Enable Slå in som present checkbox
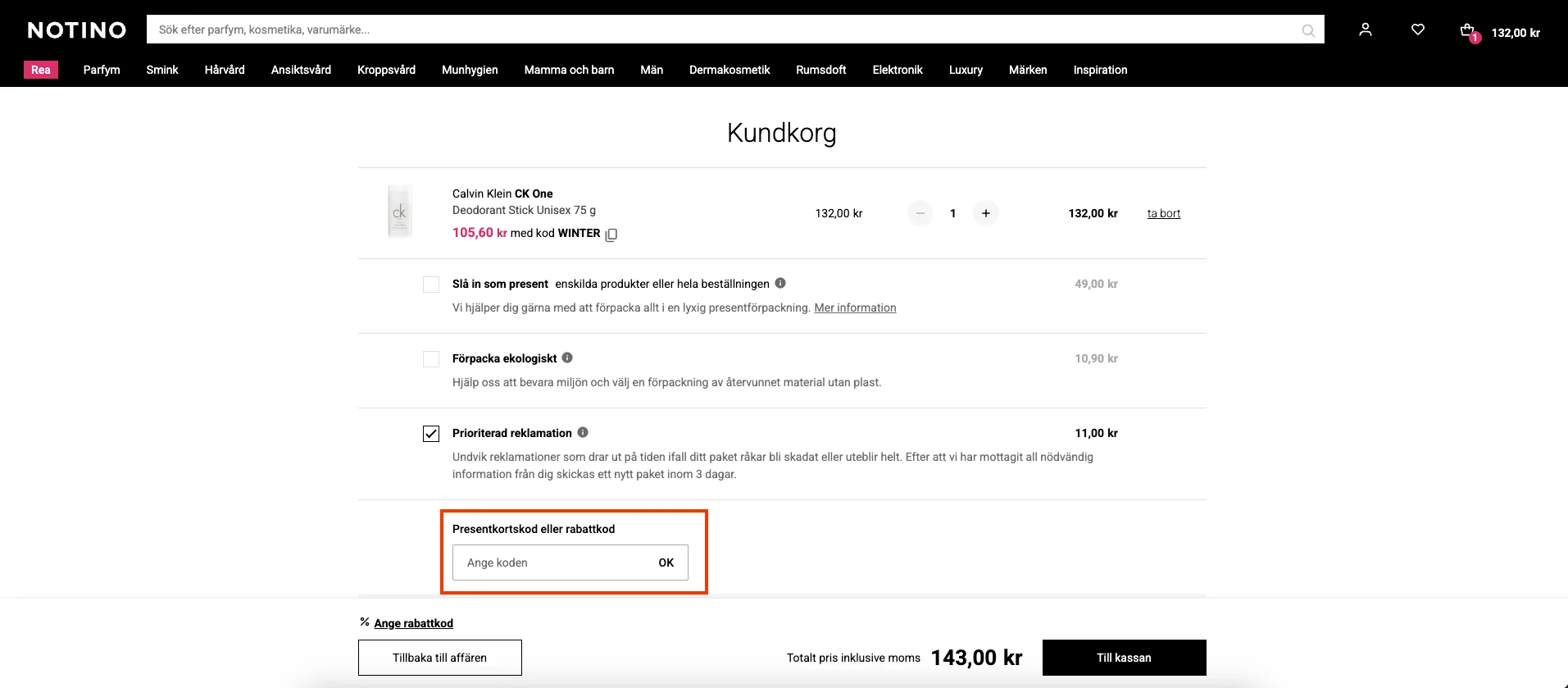The height and width of the screenshot is (688, 1568). [x=431, y=285]
